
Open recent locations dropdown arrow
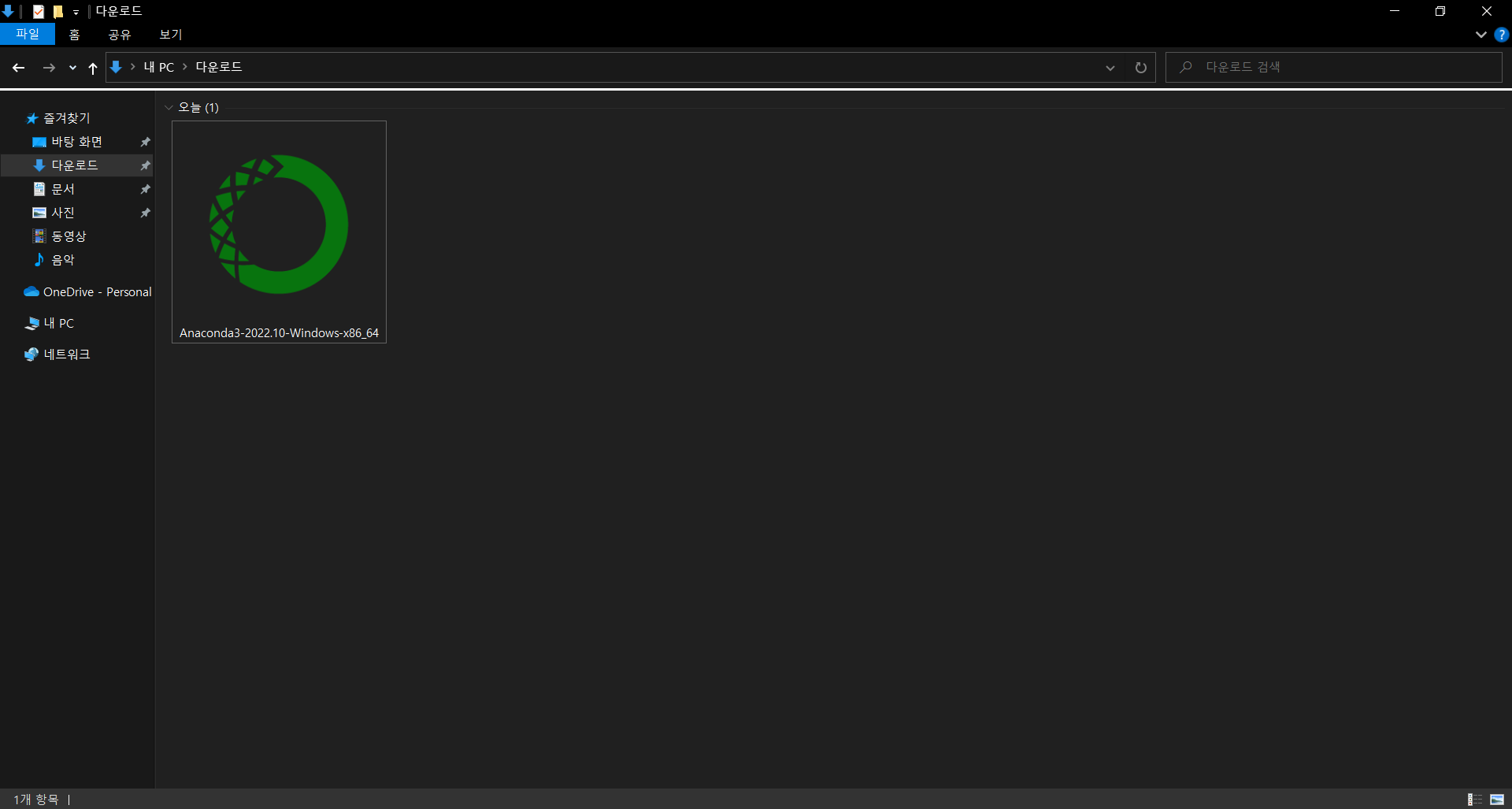(x=72, y=68)
